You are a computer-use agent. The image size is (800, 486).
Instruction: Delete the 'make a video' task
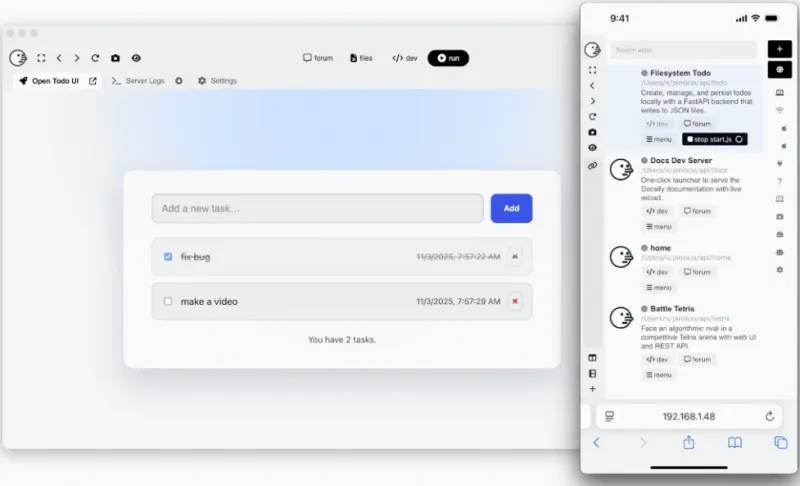pos(515,301)
